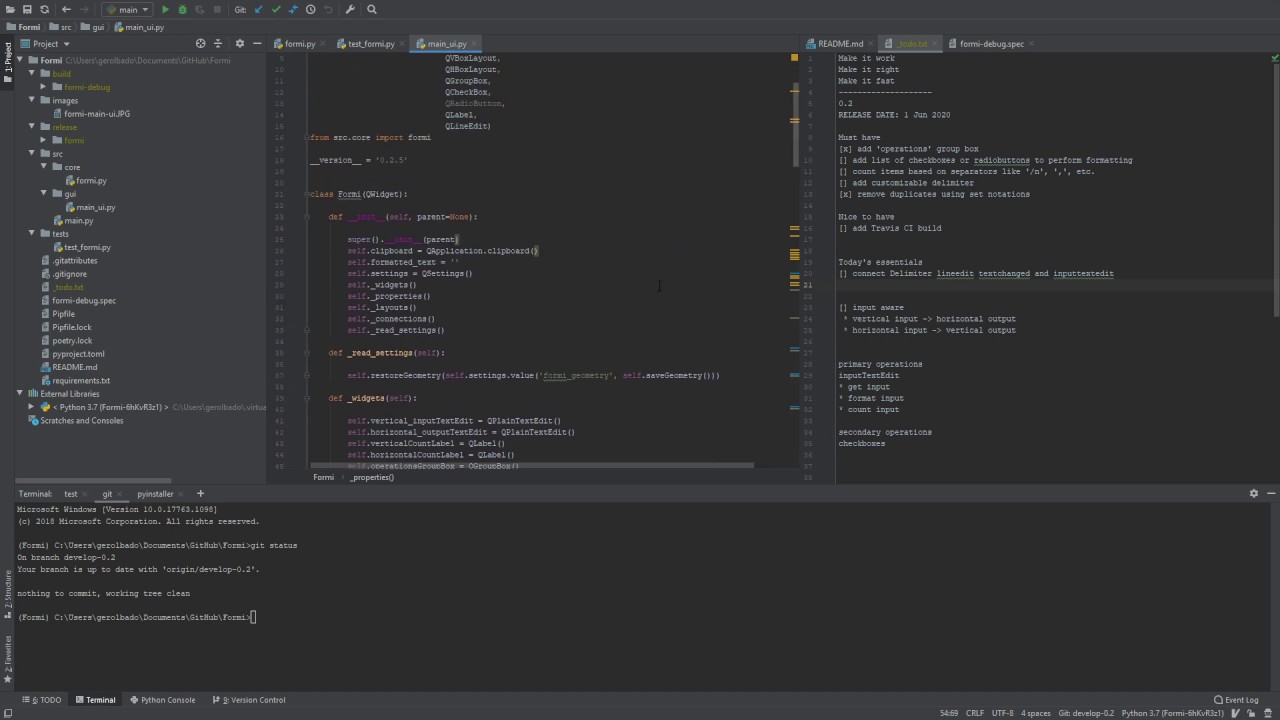Screen dimensions: 1280x720
Task: Open the Version Control tool window
Action: coord(249,700)
